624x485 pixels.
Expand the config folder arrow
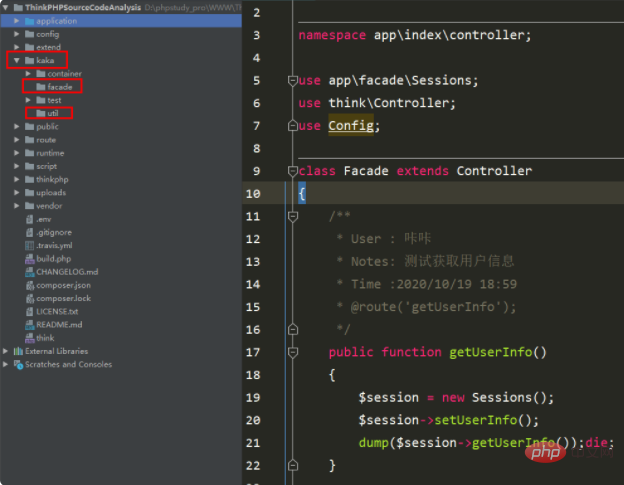click(x=16, y=34)
